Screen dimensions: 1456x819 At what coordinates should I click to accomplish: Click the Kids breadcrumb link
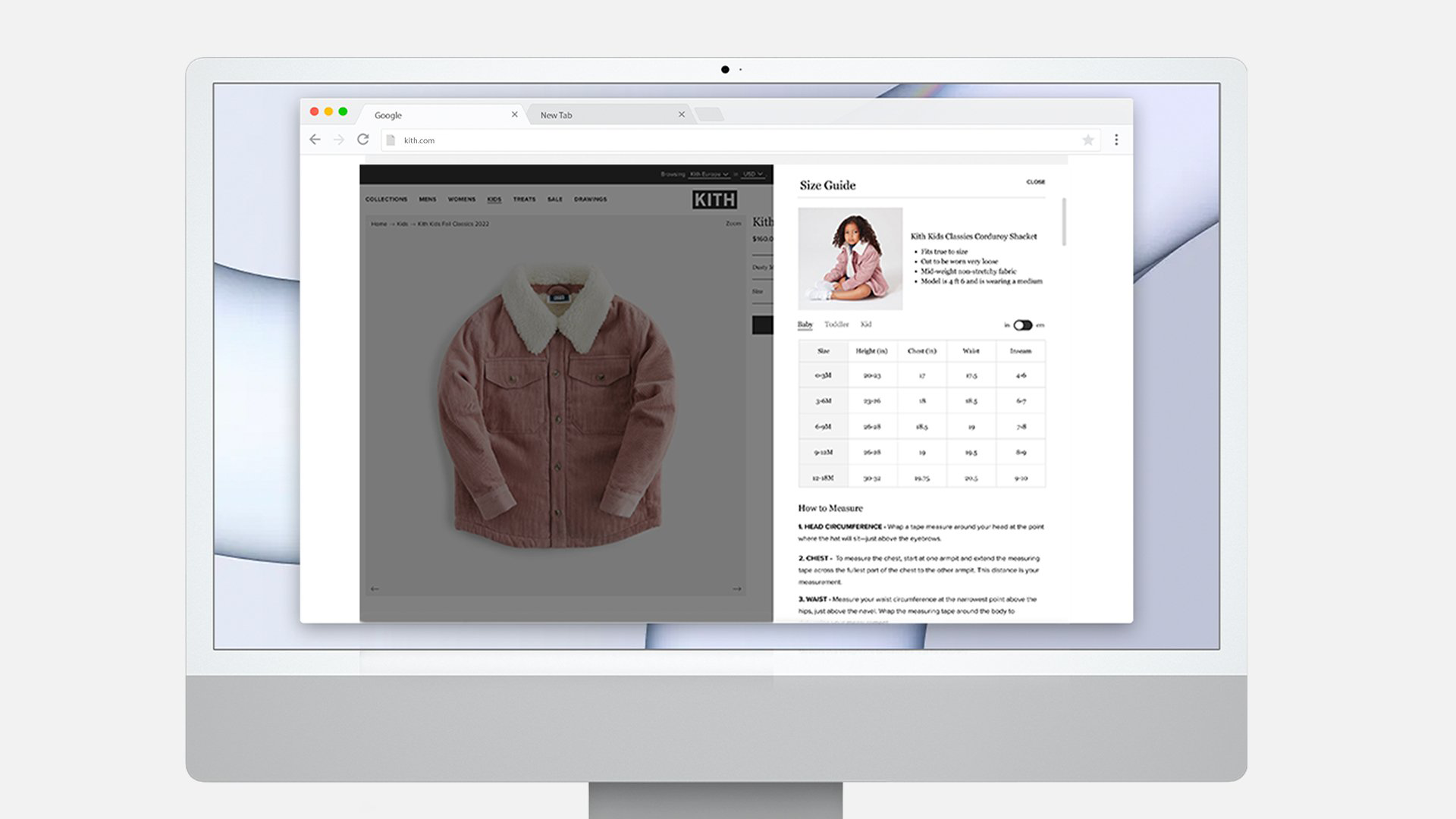(x=402, y=224)
